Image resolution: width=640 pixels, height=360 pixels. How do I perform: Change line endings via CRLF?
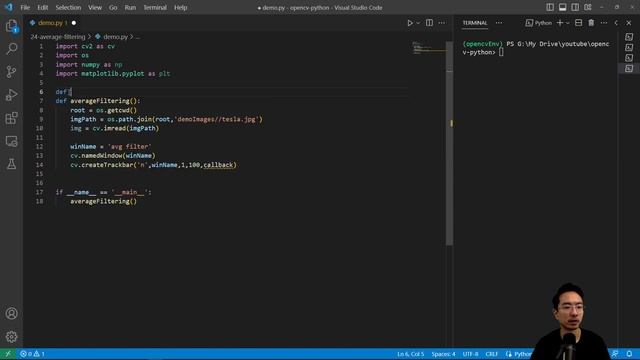tap(491, 354)
